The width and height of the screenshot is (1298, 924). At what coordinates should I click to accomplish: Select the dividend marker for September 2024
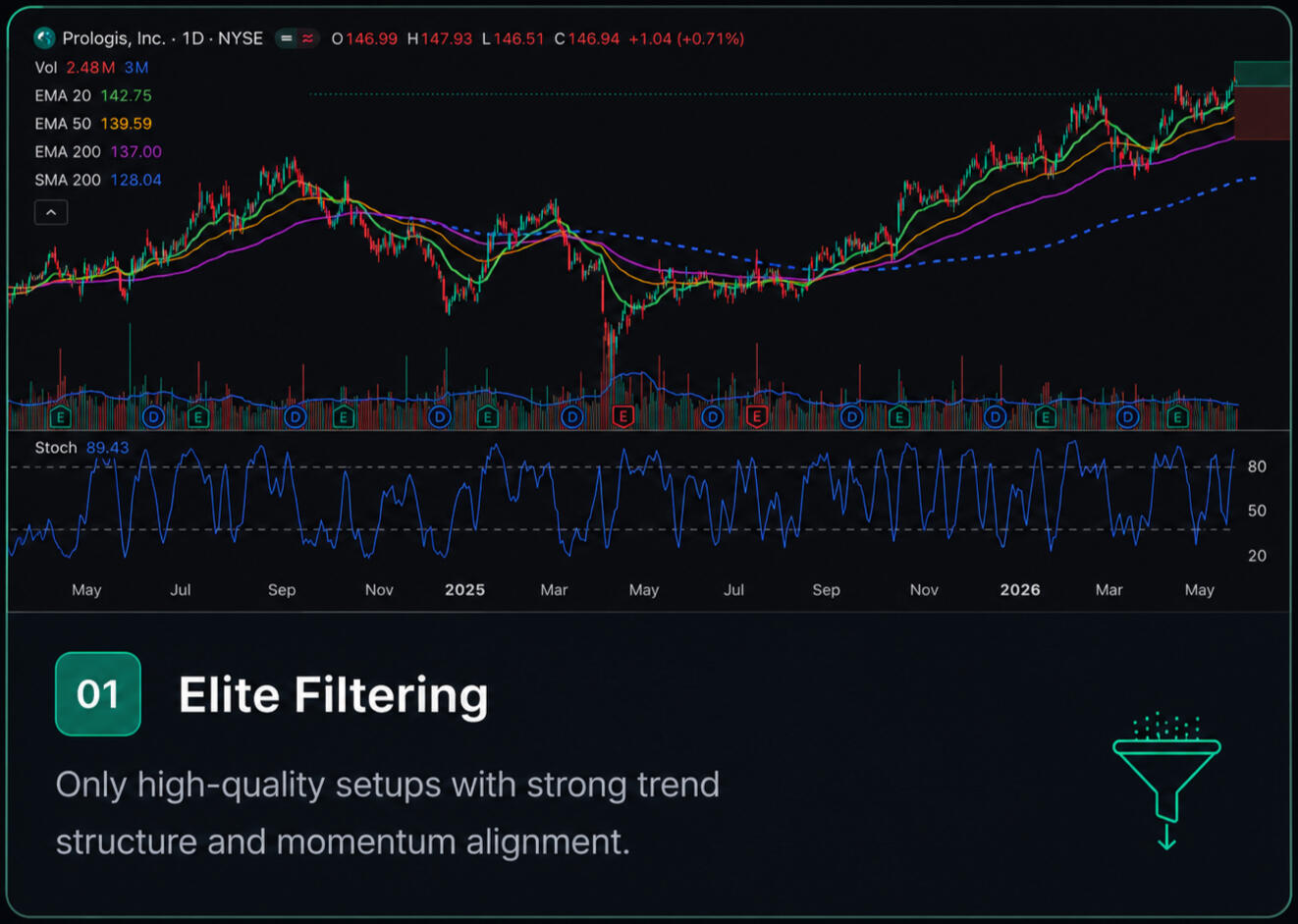tap(295, 417)
